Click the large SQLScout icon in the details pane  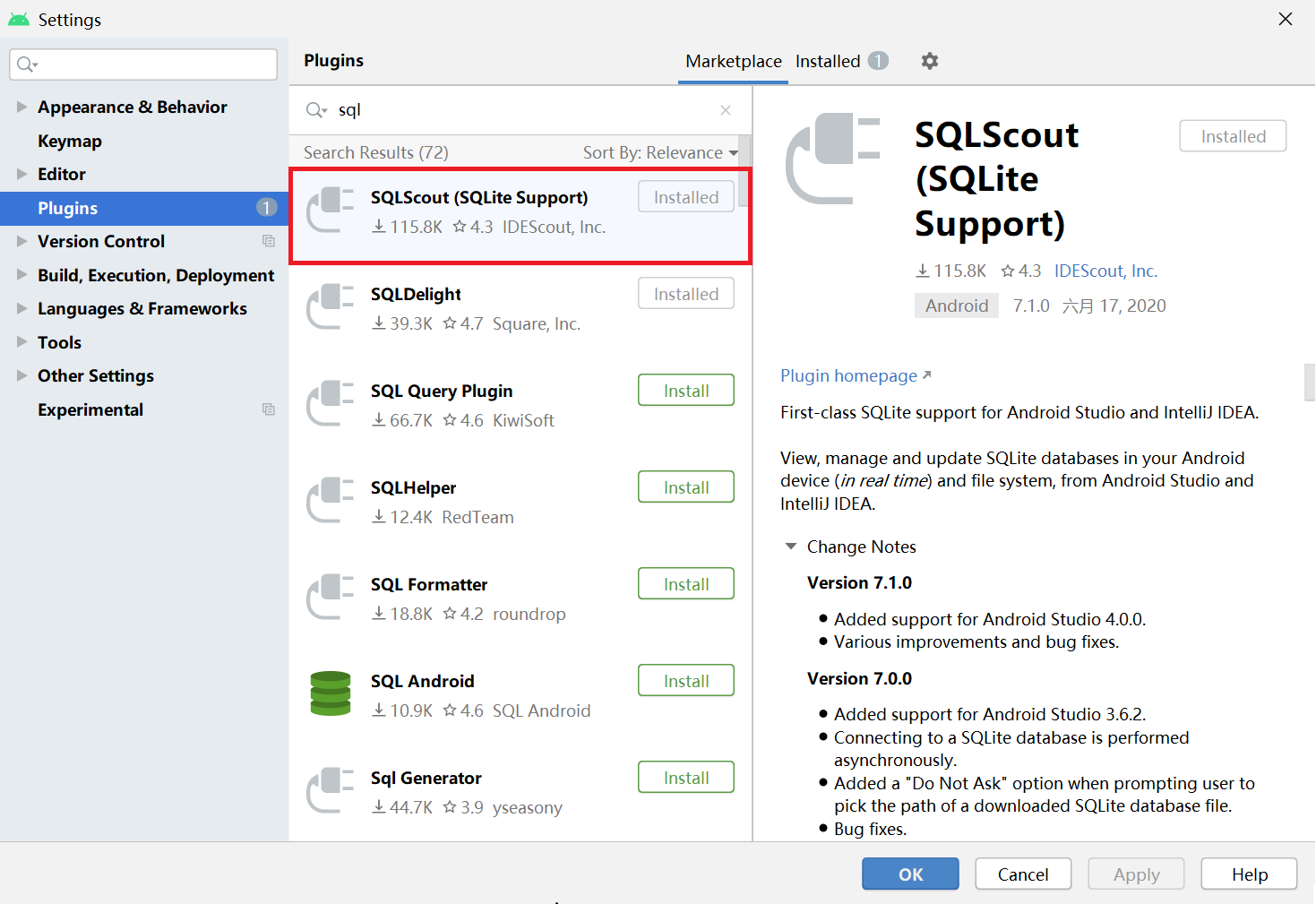click(x=833, y=159)
